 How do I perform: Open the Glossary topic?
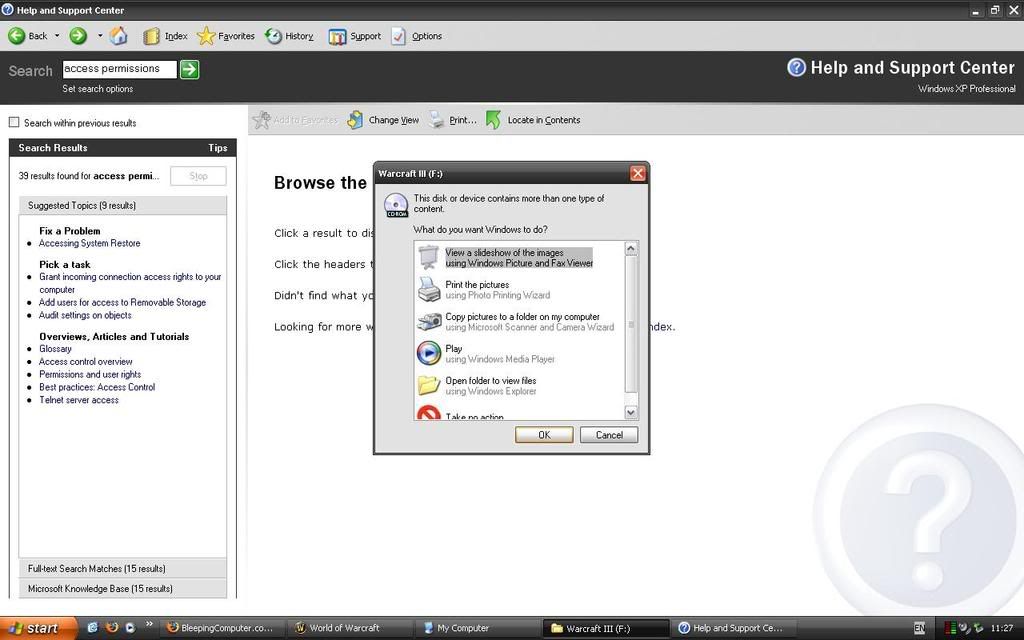click(55, 349)
